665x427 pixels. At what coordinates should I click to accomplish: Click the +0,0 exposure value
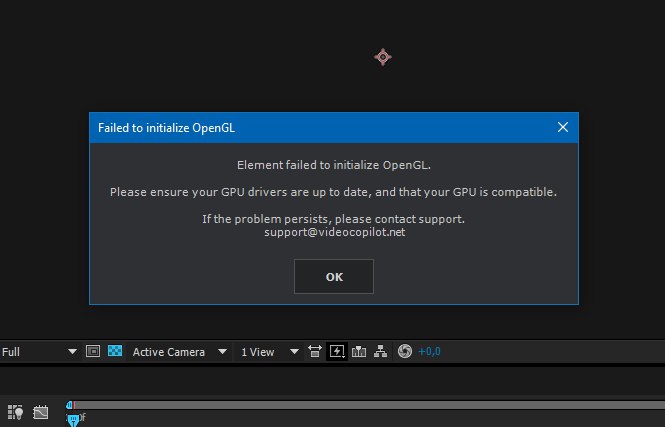pos(429,352)
